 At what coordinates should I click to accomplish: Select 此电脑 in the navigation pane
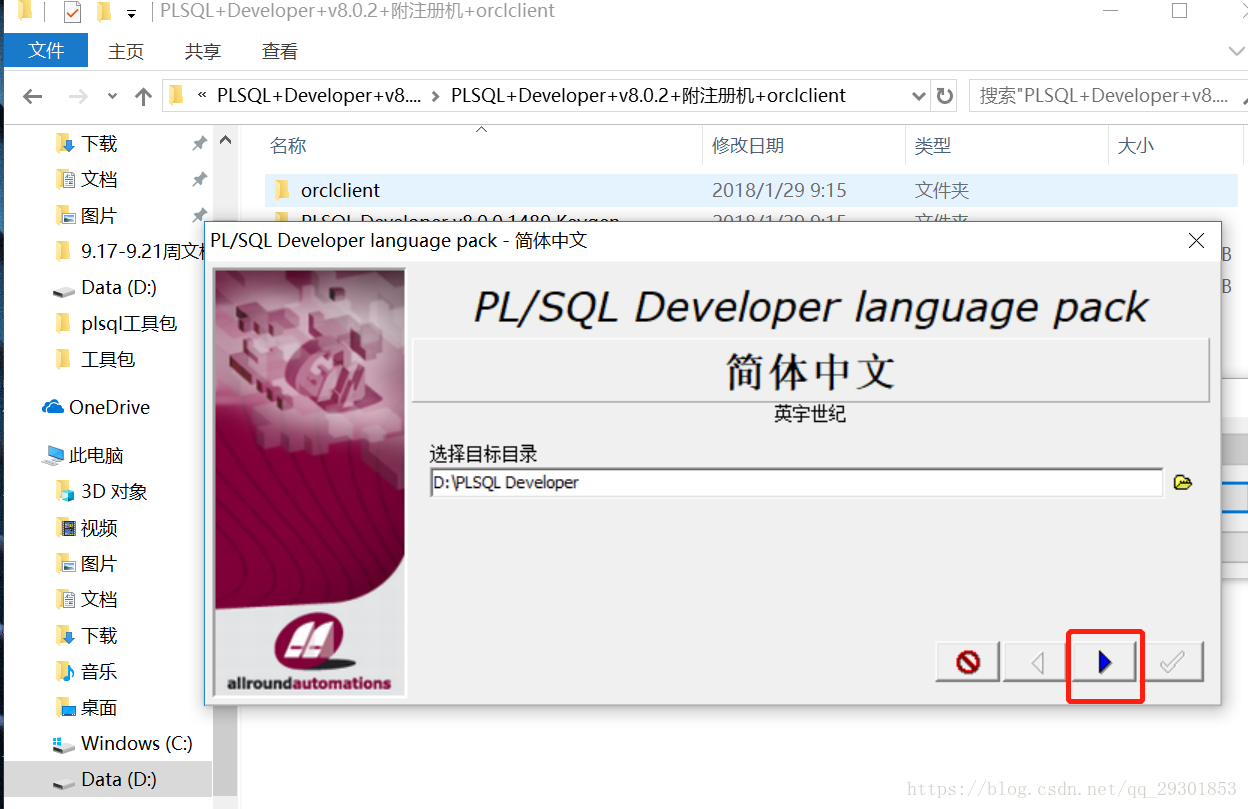[96, 456]
